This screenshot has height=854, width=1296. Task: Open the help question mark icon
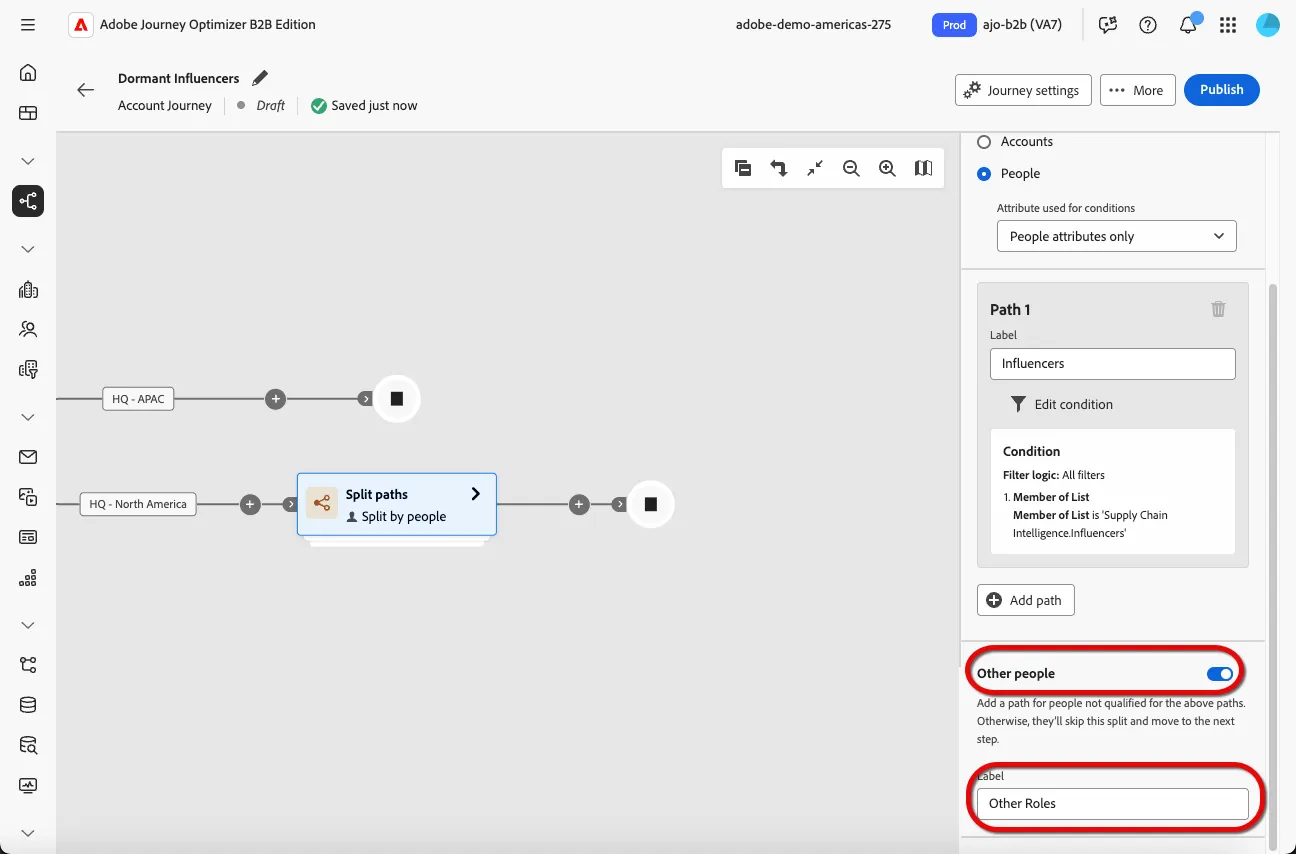pos(1148,25)
